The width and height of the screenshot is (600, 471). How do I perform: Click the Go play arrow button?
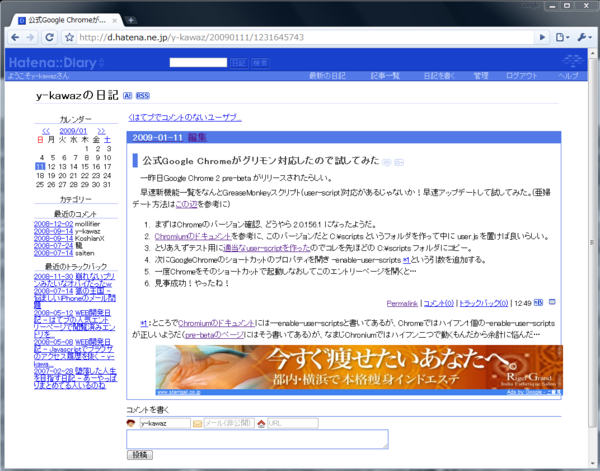tap(542, 37)
